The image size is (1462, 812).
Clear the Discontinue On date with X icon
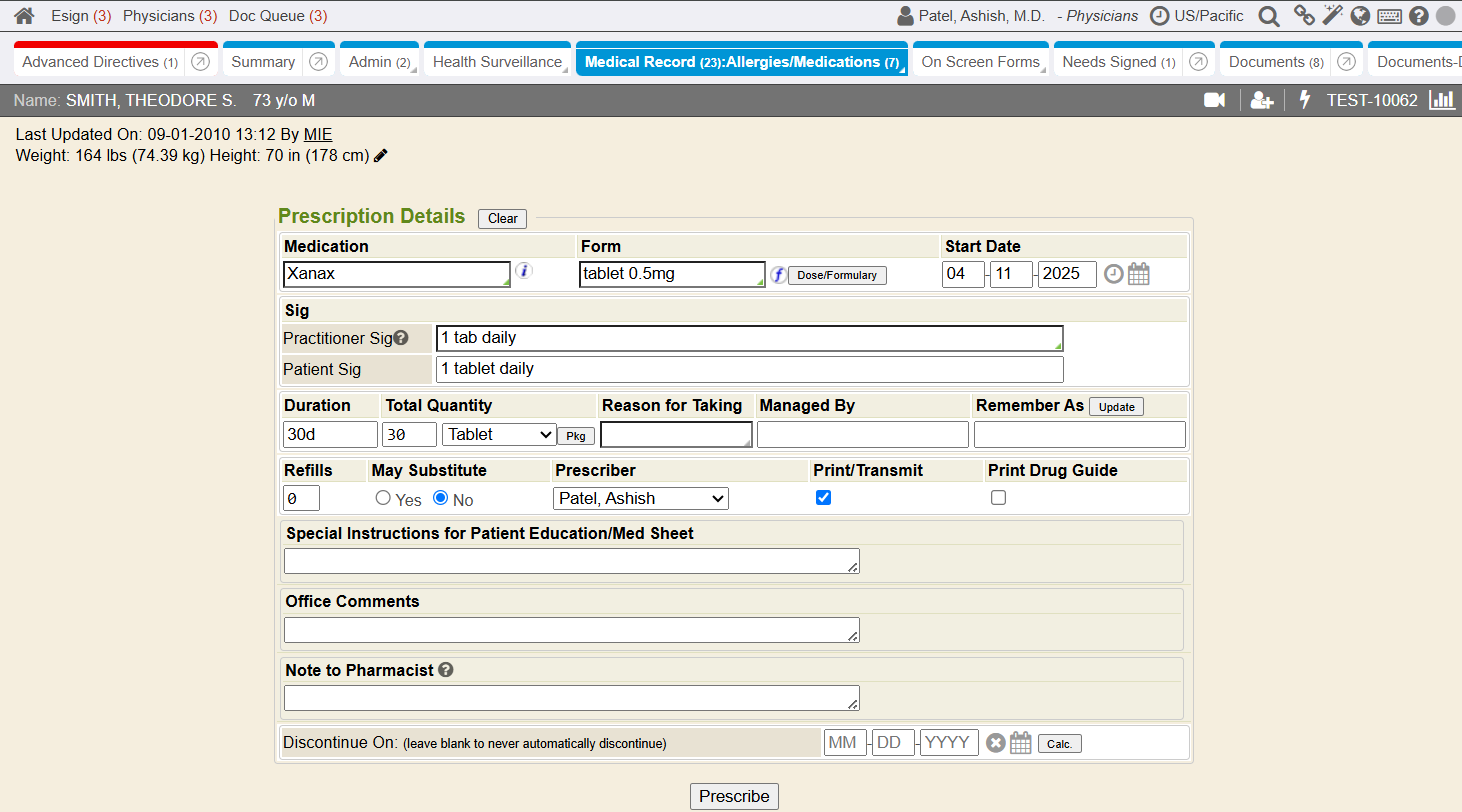[995, 743]
